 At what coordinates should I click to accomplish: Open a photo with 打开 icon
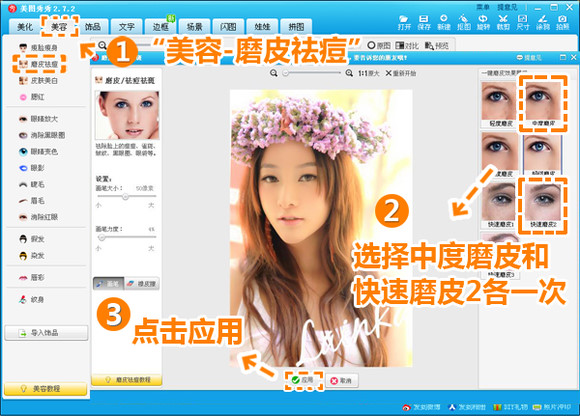click(x=404, y=23)
